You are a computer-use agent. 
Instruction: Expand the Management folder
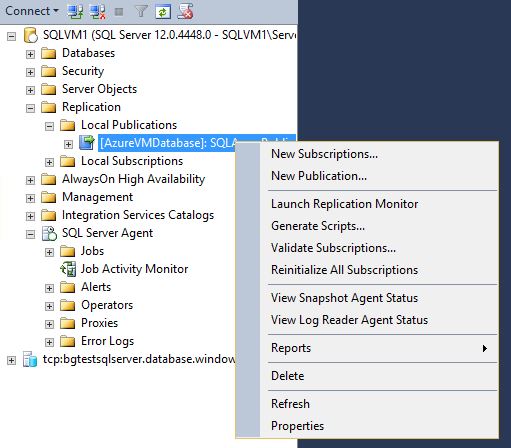(30, 198)
